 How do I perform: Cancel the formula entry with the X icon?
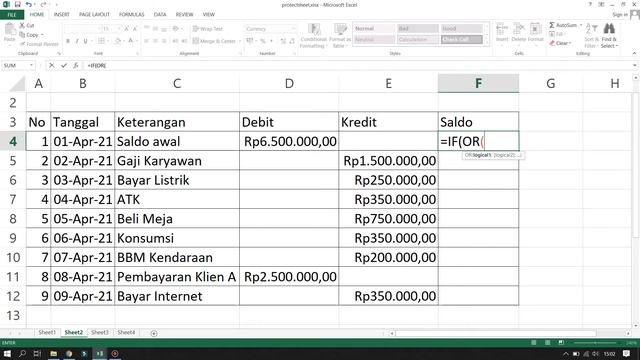pos(51,65)
